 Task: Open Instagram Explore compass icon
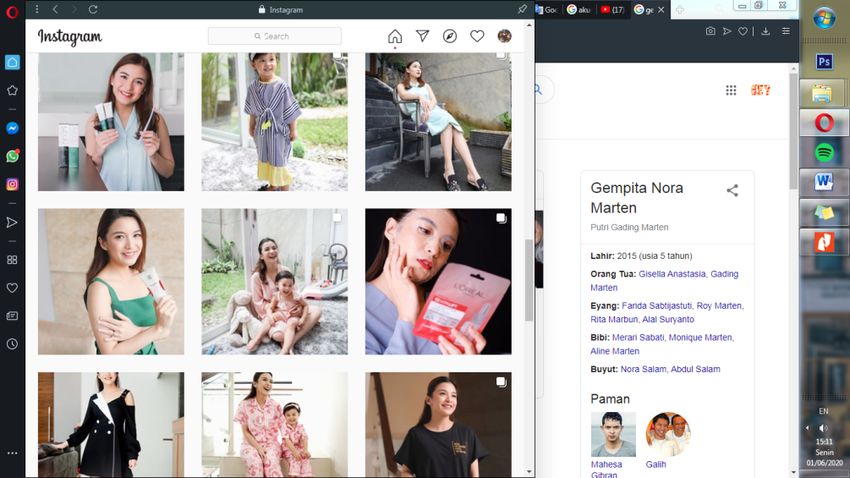coord(449,36)
